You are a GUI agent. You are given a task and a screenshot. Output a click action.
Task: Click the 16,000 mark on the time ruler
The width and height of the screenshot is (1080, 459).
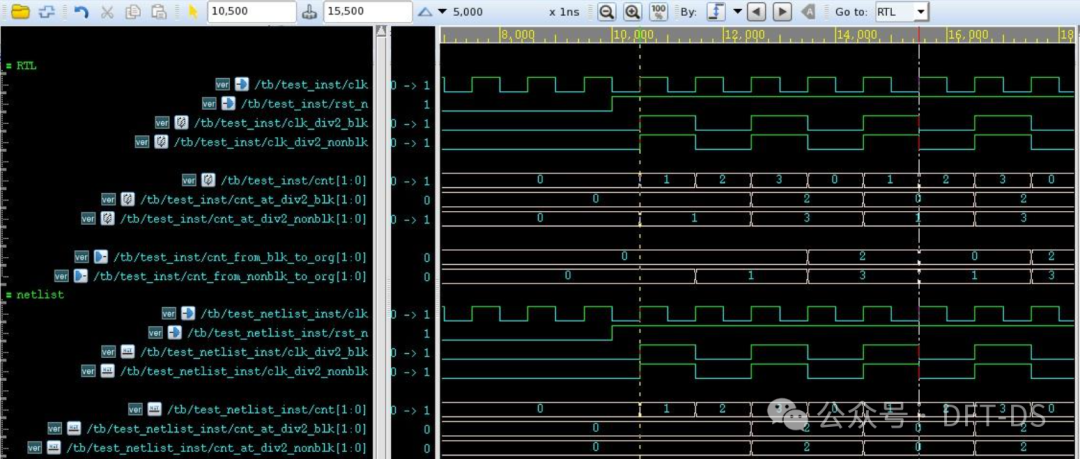tap(968, 35)
